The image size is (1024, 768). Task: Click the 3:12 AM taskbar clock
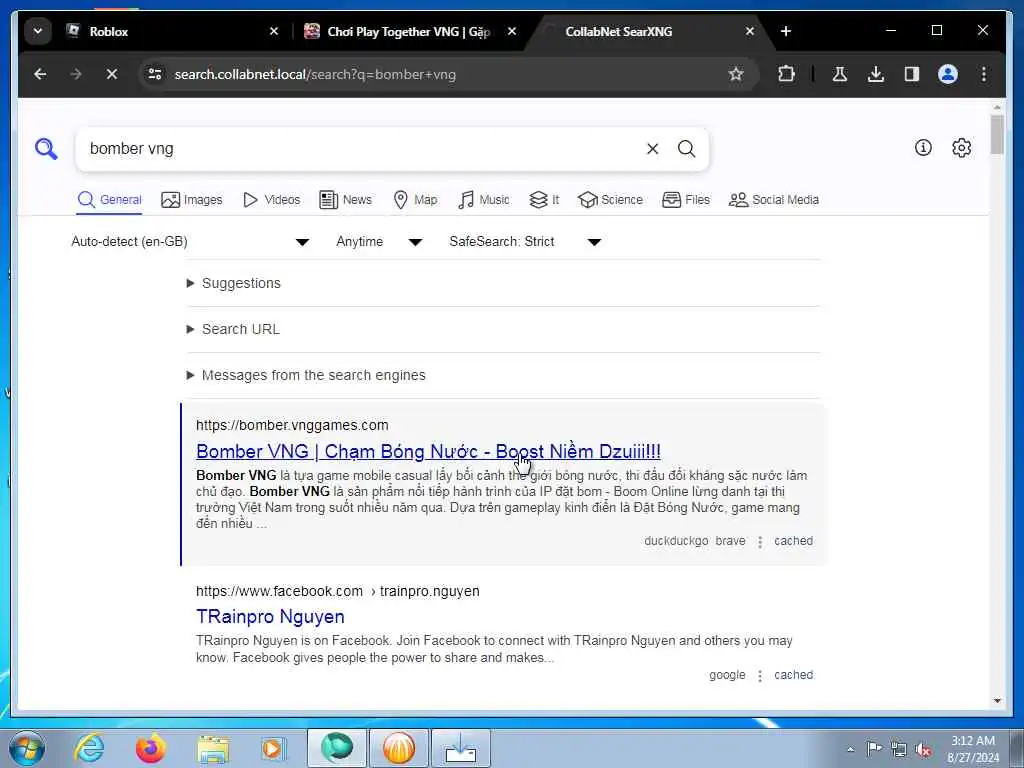[973, 749]
